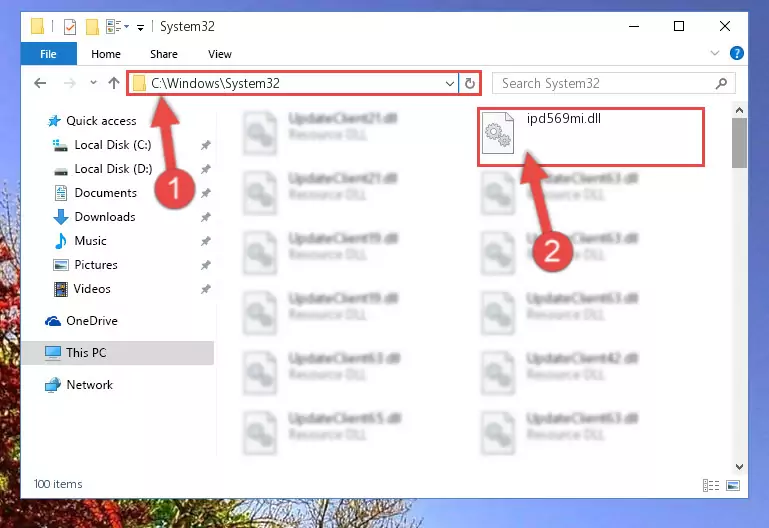Screen dimensions: 769x528
Task: Click the ipd569mi.dll file name
Action: click(564, 118)
